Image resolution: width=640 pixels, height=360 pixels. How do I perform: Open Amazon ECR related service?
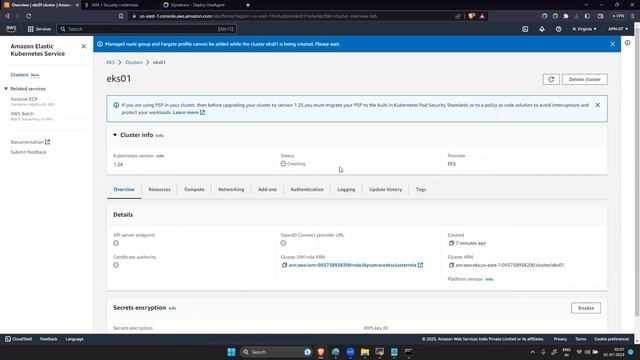click(x=24, y=99)
